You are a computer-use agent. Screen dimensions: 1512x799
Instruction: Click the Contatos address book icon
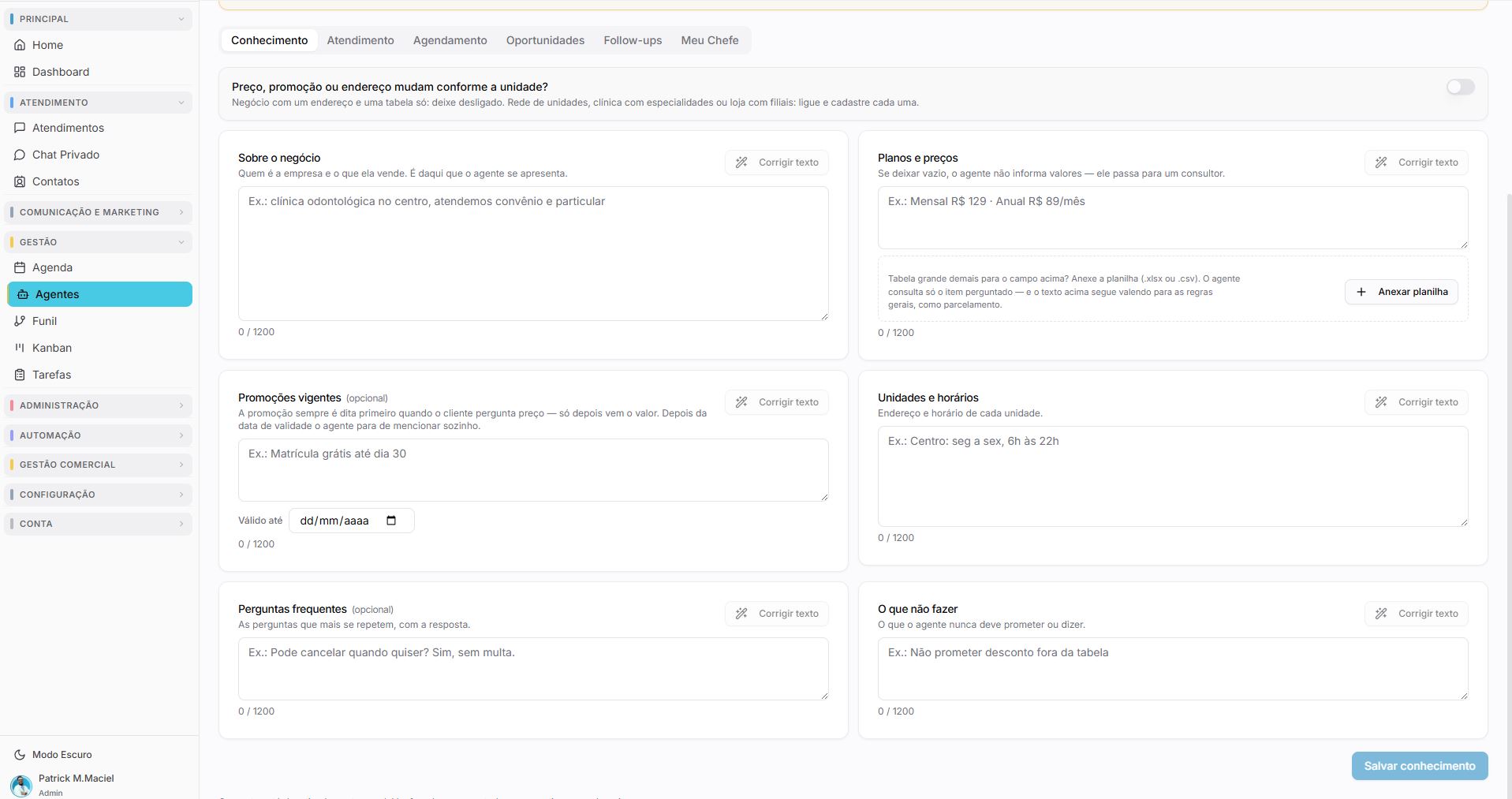pyautogui.click(x=20, y=181)
